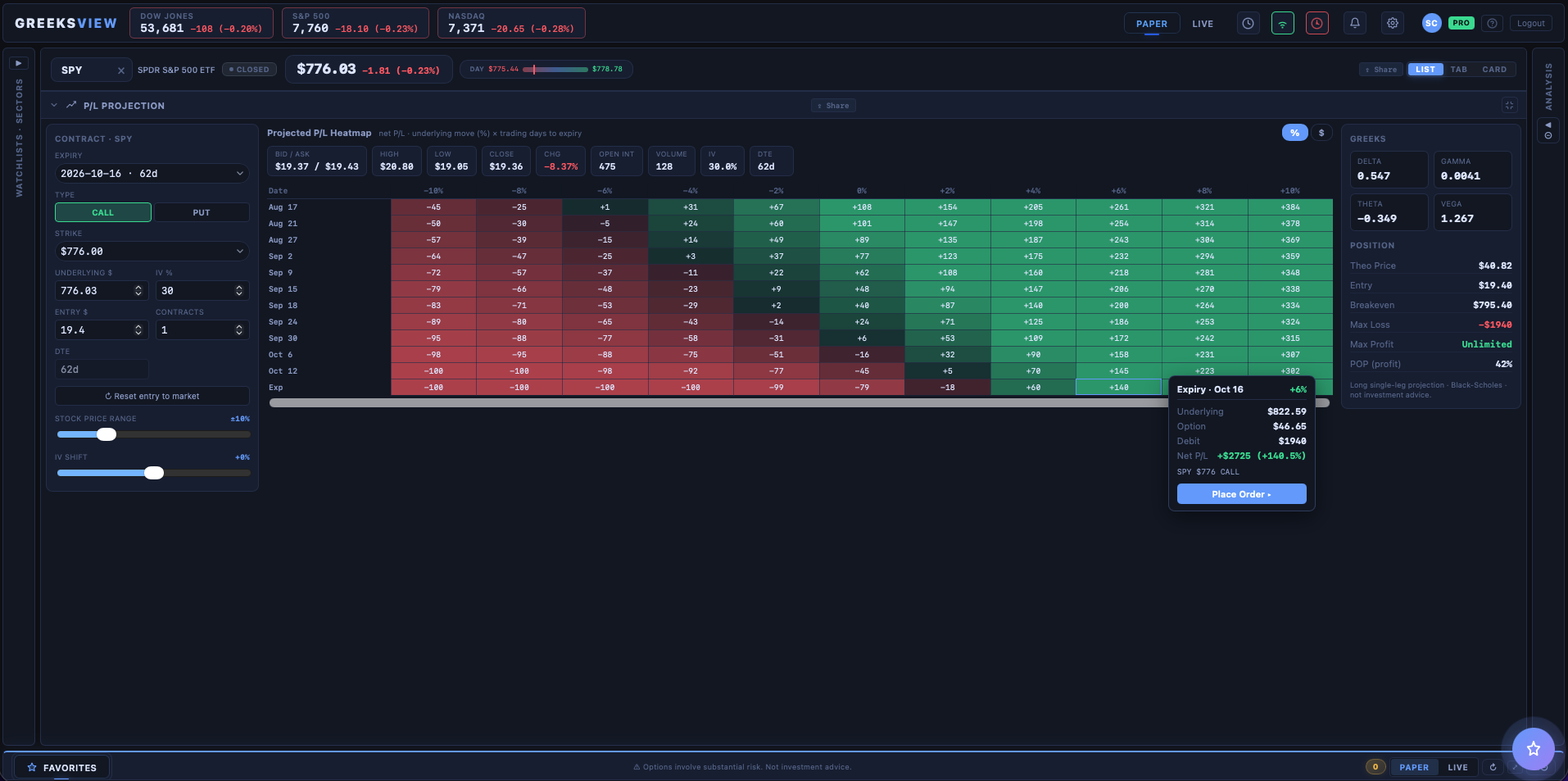Viewport: 1568px width, 781px height.
Task: Collapse the P/L Projection section chevron
Action: (x=54, y=105)
